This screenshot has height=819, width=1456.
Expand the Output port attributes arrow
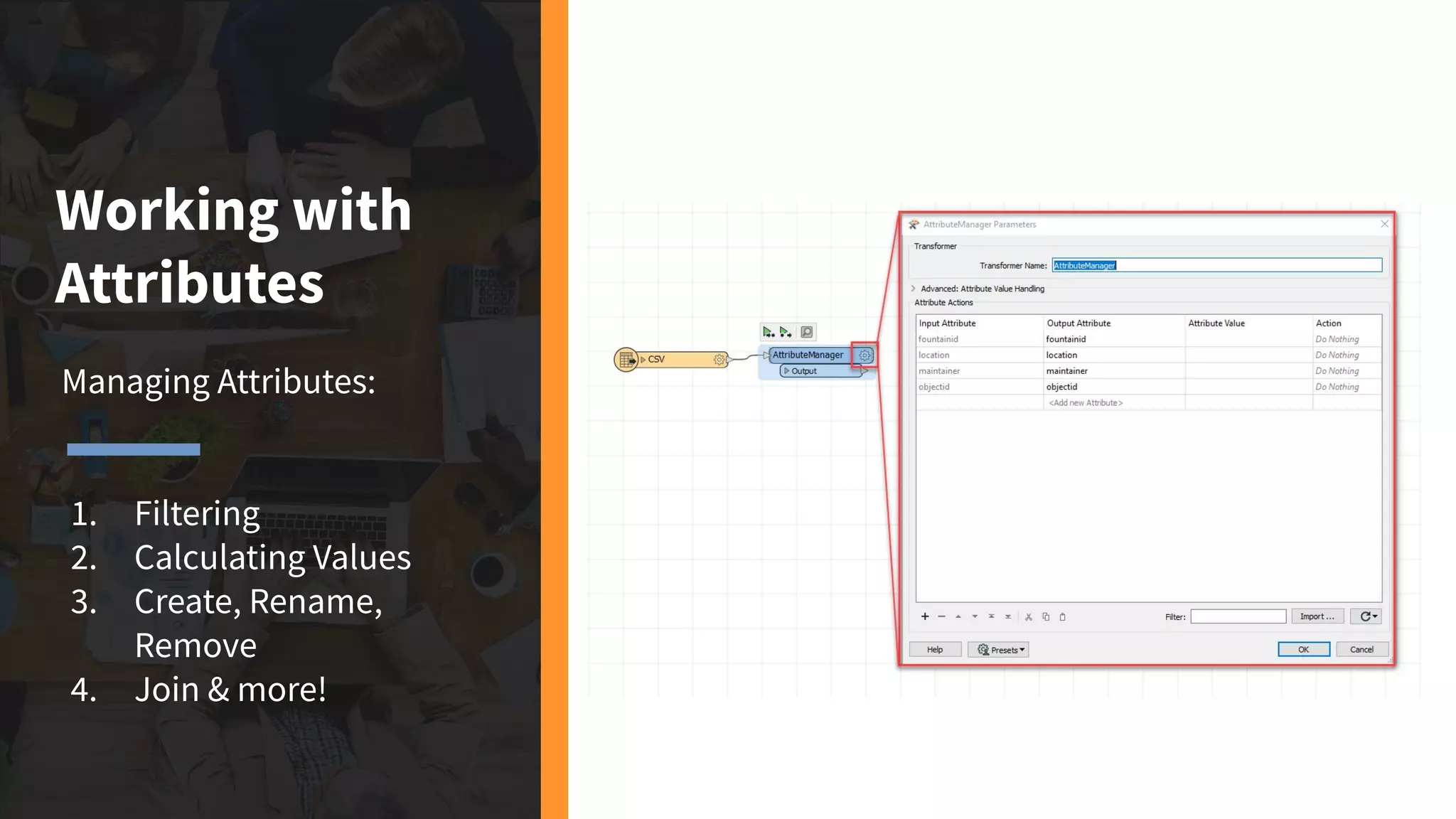coord(786,371)
